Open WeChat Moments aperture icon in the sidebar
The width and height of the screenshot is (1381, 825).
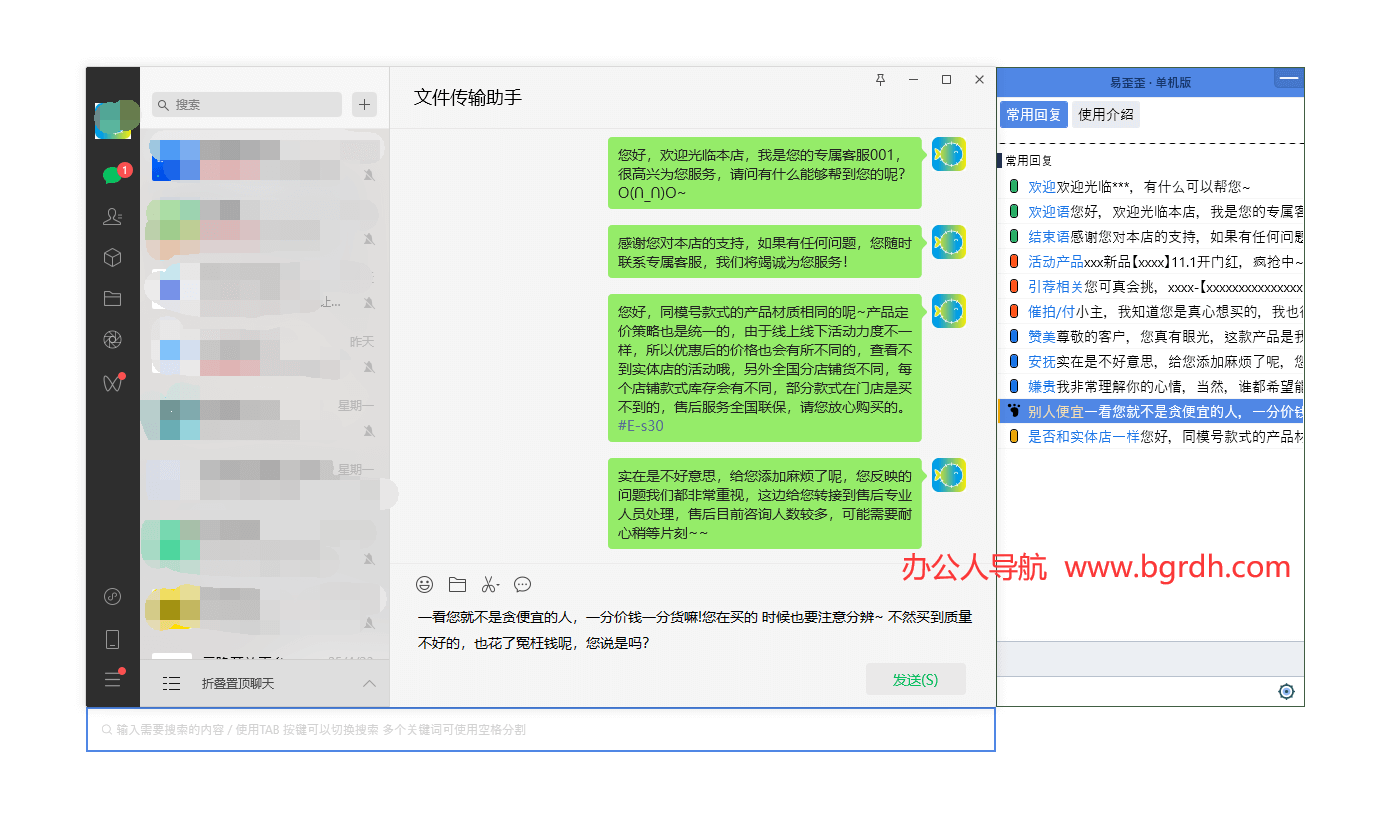(112, 341)
